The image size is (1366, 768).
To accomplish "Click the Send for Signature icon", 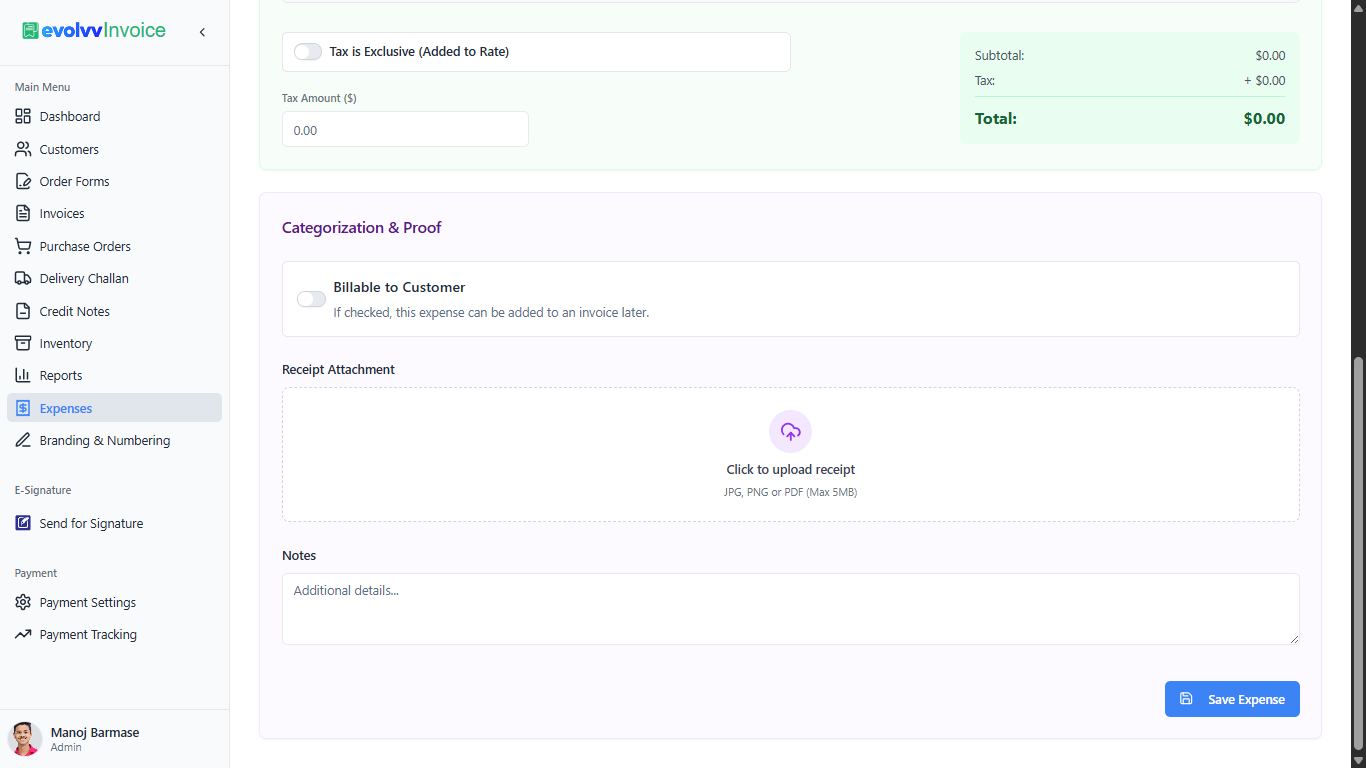I will 23,523.
